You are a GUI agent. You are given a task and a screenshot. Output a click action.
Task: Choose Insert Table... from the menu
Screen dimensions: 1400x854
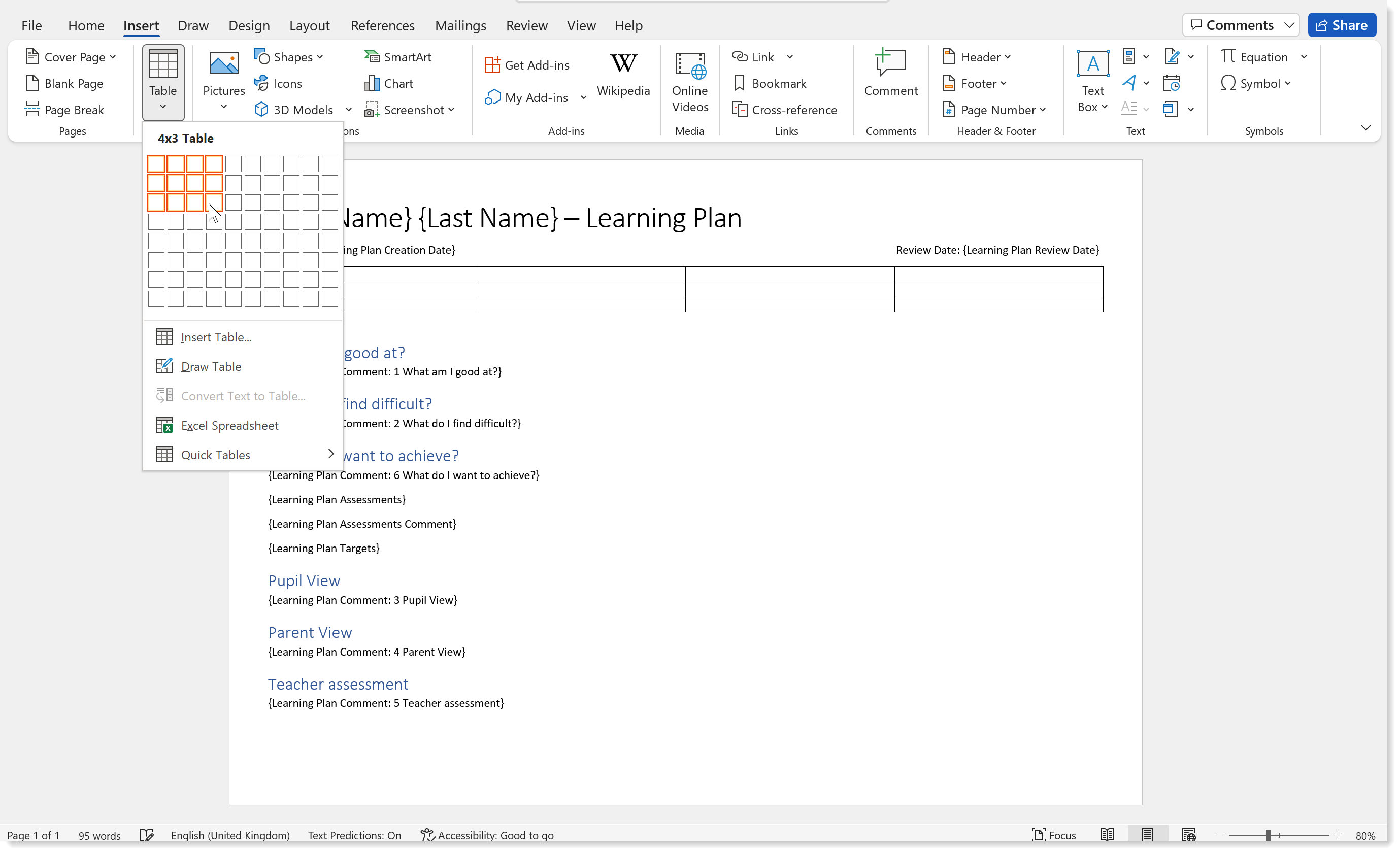243,337
